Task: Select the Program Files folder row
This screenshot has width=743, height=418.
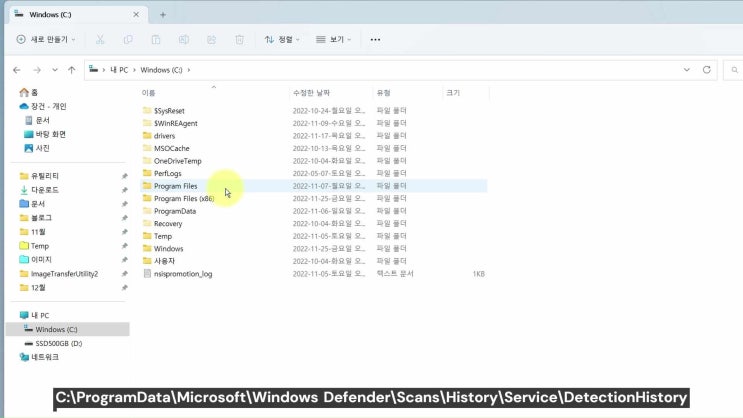Action: pyautogui.click(x=314, y=186)
